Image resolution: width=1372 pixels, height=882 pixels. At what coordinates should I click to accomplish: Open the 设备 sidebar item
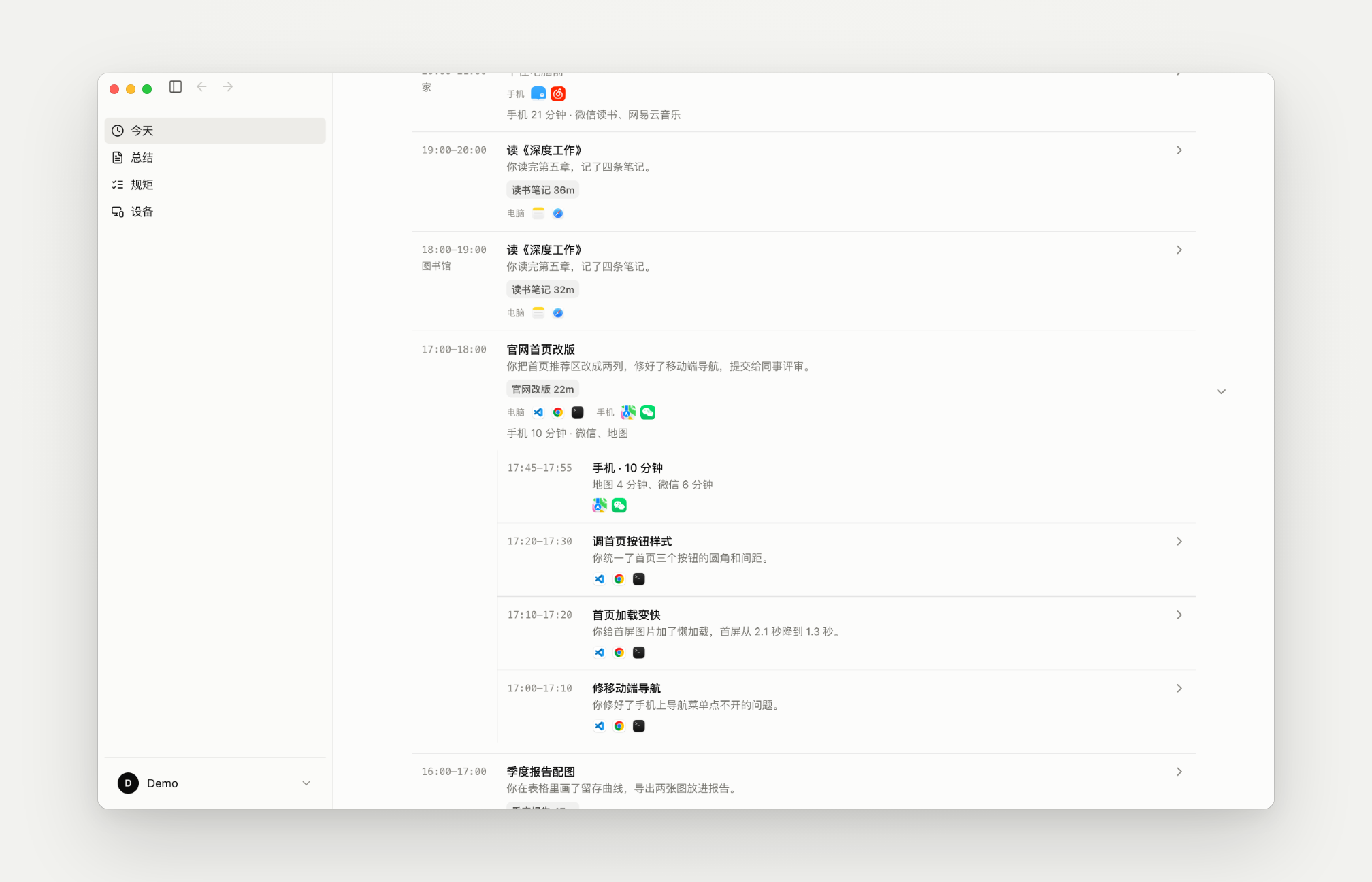click(x=215, y=212)
